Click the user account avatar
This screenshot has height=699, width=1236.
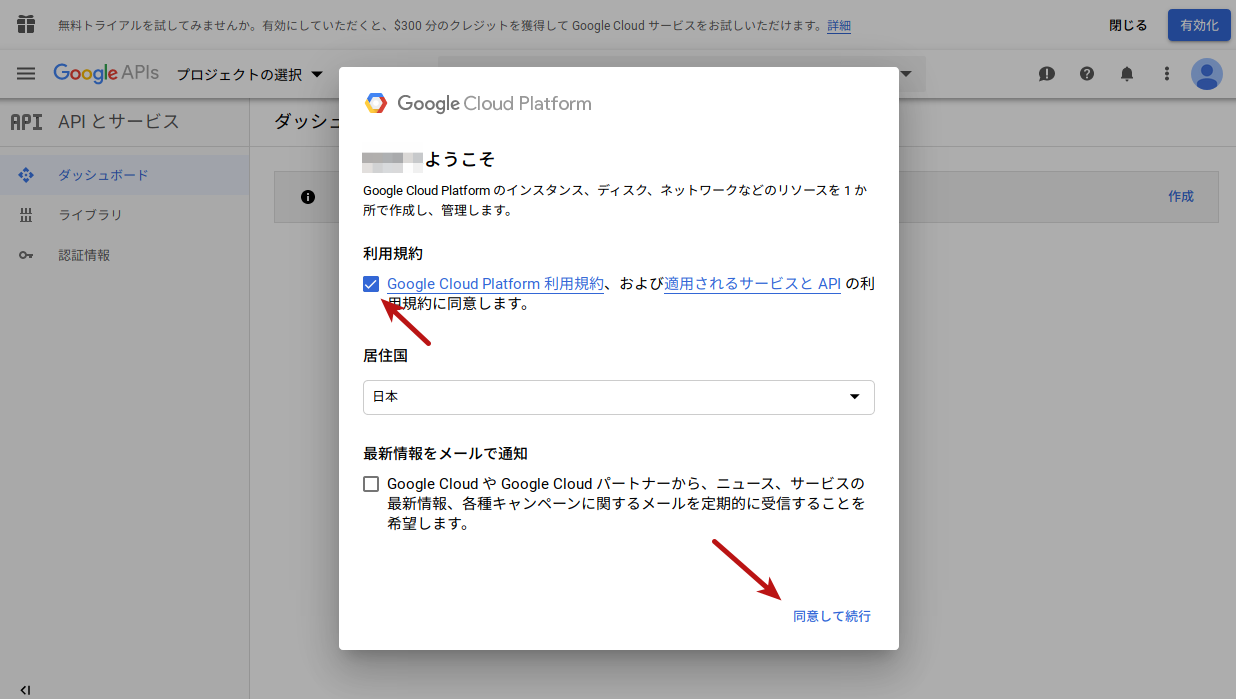[1207, 74]
